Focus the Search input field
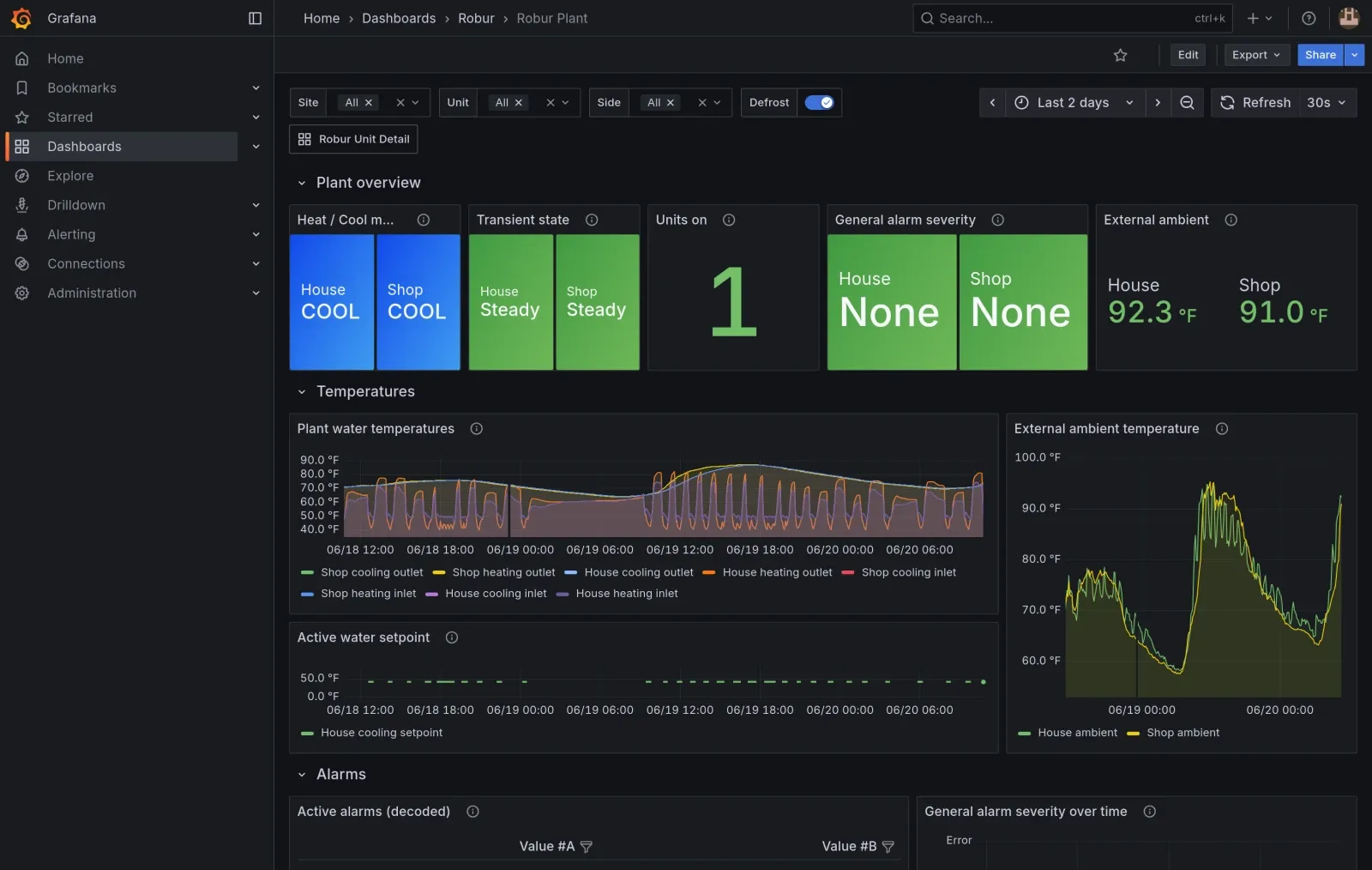This screenshot has height=870, width=1372. pyautogui.click(x=1072, y=18)
